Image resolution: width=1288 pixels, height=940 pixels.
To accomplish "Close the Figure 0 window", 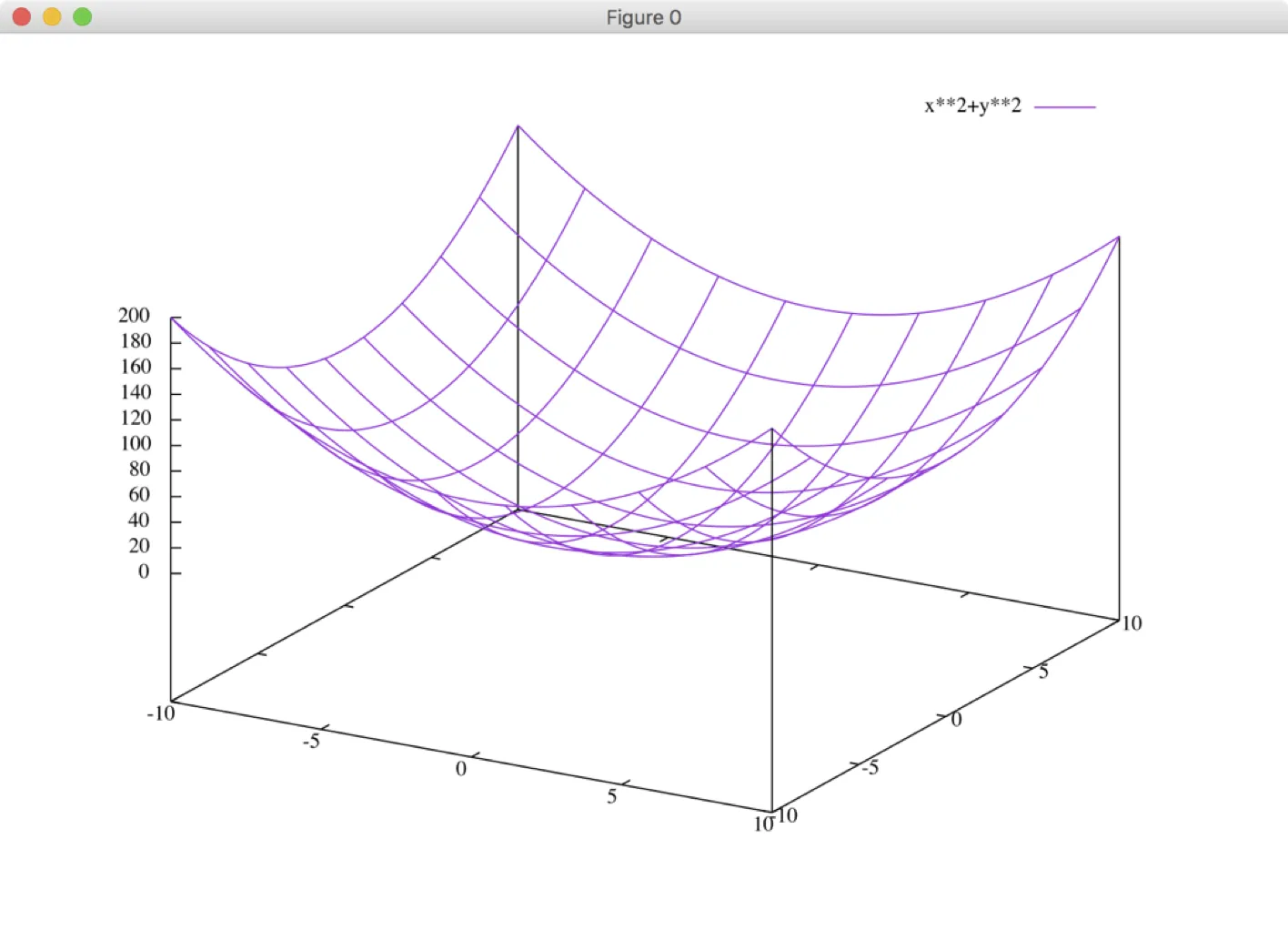I will tap(22, 16).
